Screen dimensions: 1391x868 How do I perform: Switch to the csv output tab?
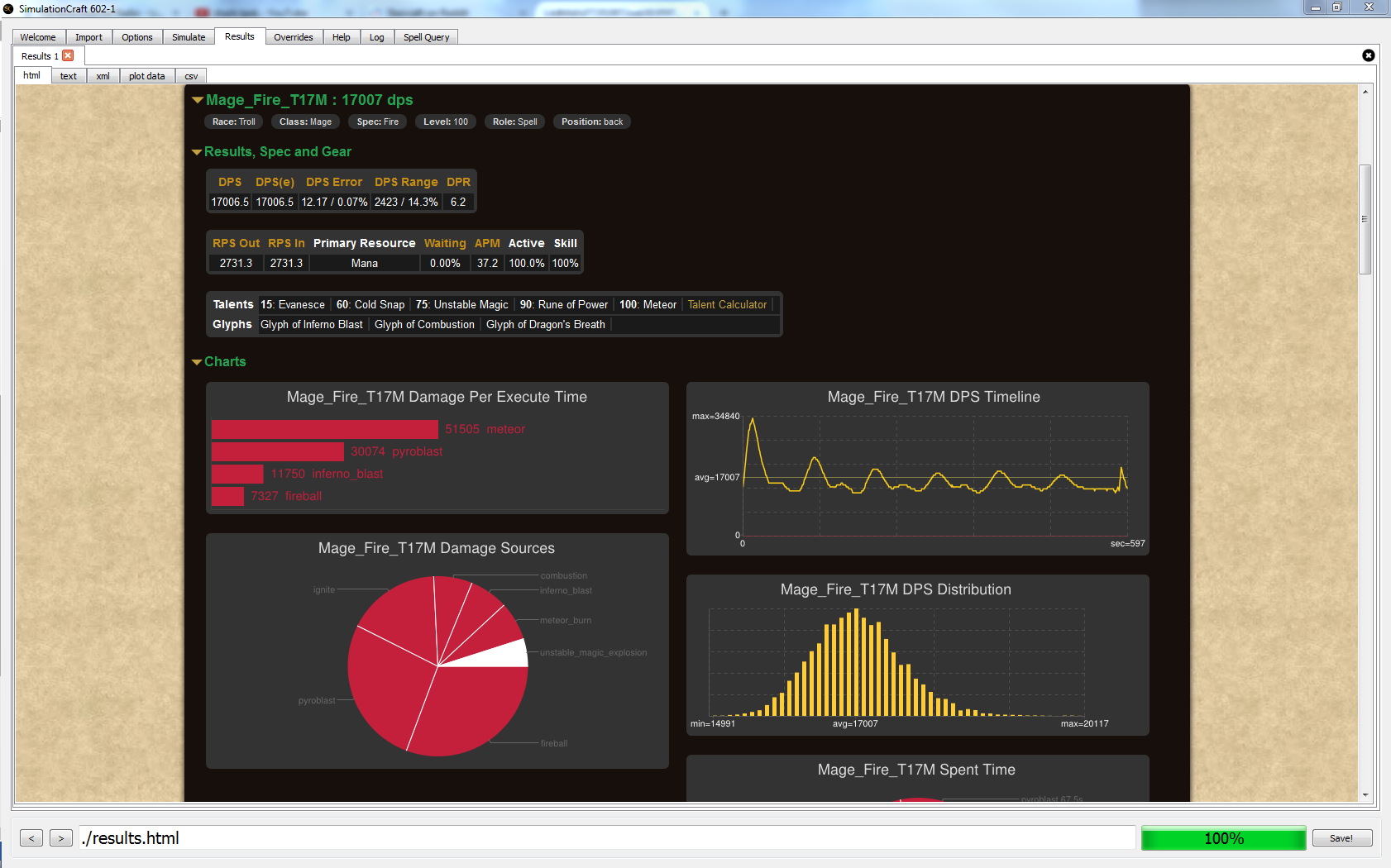point(191,76)
